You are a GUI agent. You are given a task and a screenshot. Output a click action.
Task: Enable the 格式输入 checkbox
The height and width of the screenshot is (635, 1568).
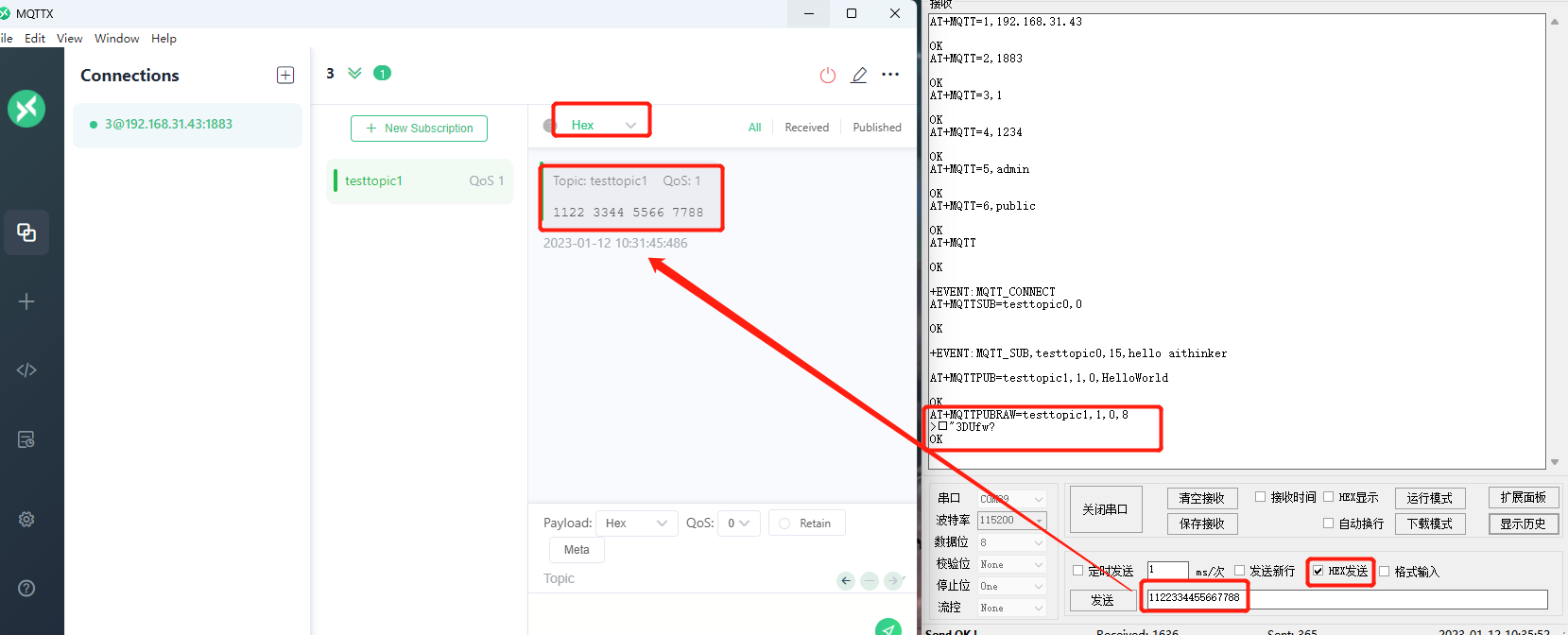click(1384, 571)
